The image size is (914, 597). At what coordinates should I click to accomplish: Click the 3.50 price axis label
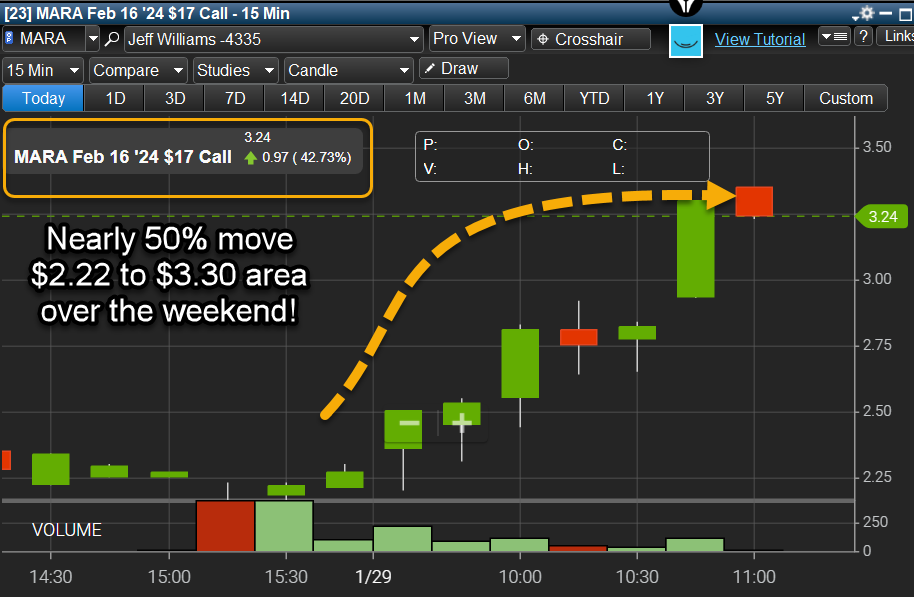coord(877,147)
